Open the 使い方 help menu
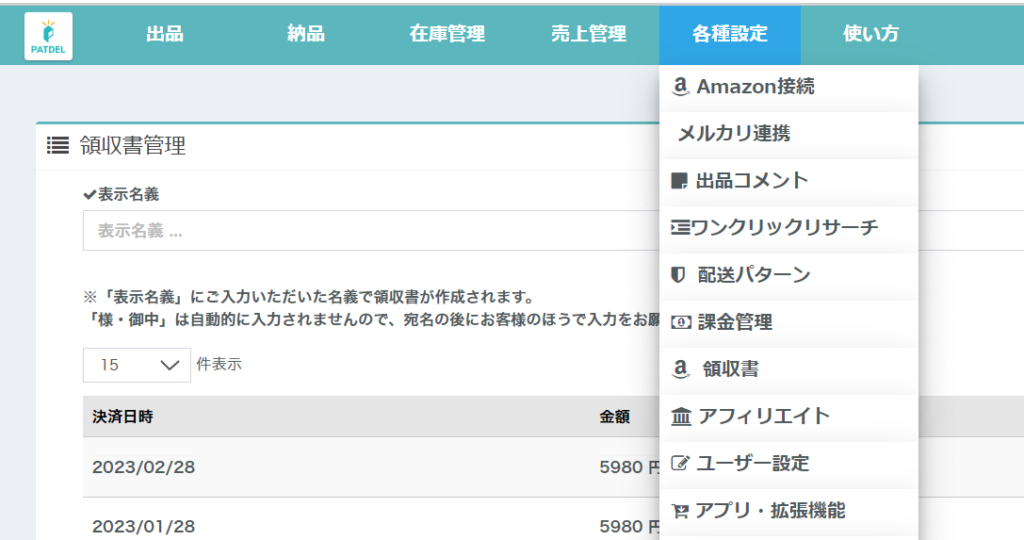The width and height of the screenshot is (1024, 540). [871, 34]
